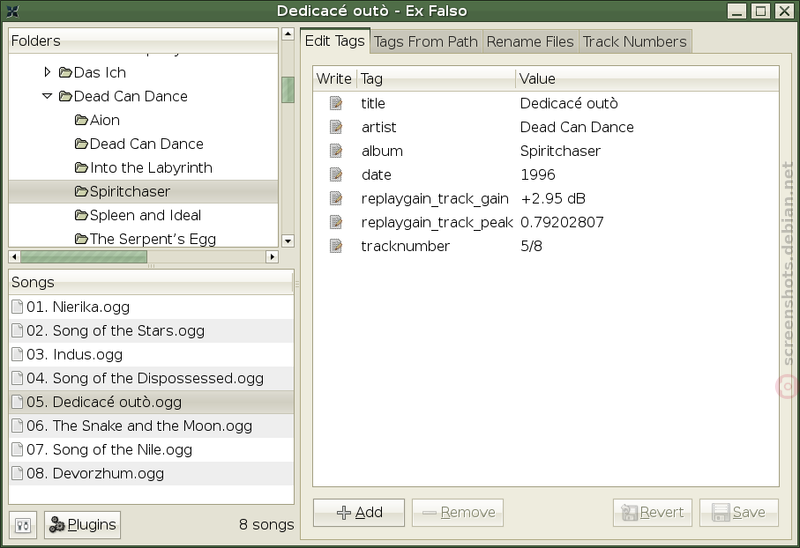
Task: Click the file icon of 08. Devorzhum.ogg
Action: coord(17,473)
